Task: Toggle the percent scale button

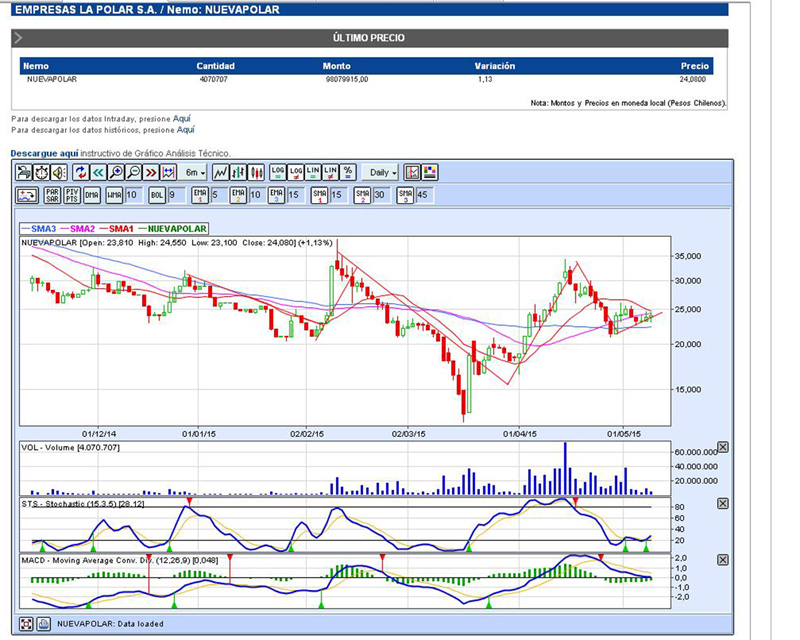Action: point(348,173)
